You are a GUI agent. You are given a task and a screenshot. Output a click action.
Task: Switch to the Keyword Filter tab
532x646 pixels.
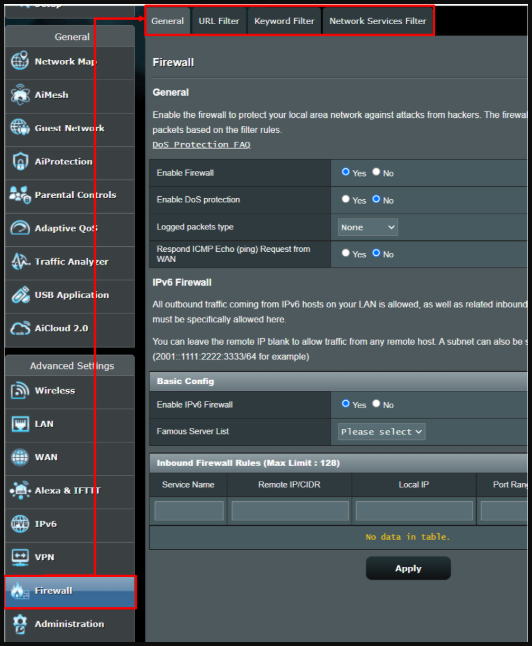click(284, 21)
